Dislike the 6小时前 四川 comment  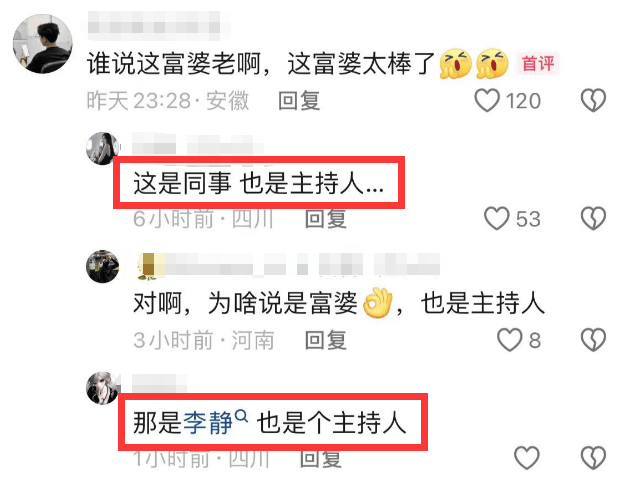click(593, 218)
